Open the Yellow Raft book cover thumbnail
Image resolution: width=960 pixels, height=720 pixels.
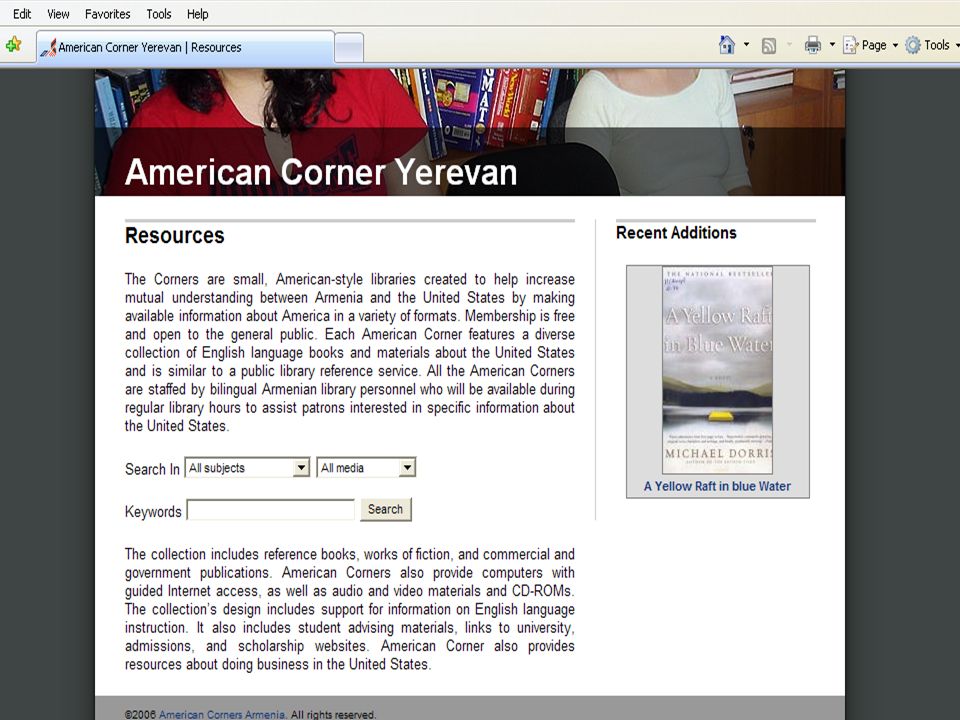pyautogui.click(x=718, y=370)
